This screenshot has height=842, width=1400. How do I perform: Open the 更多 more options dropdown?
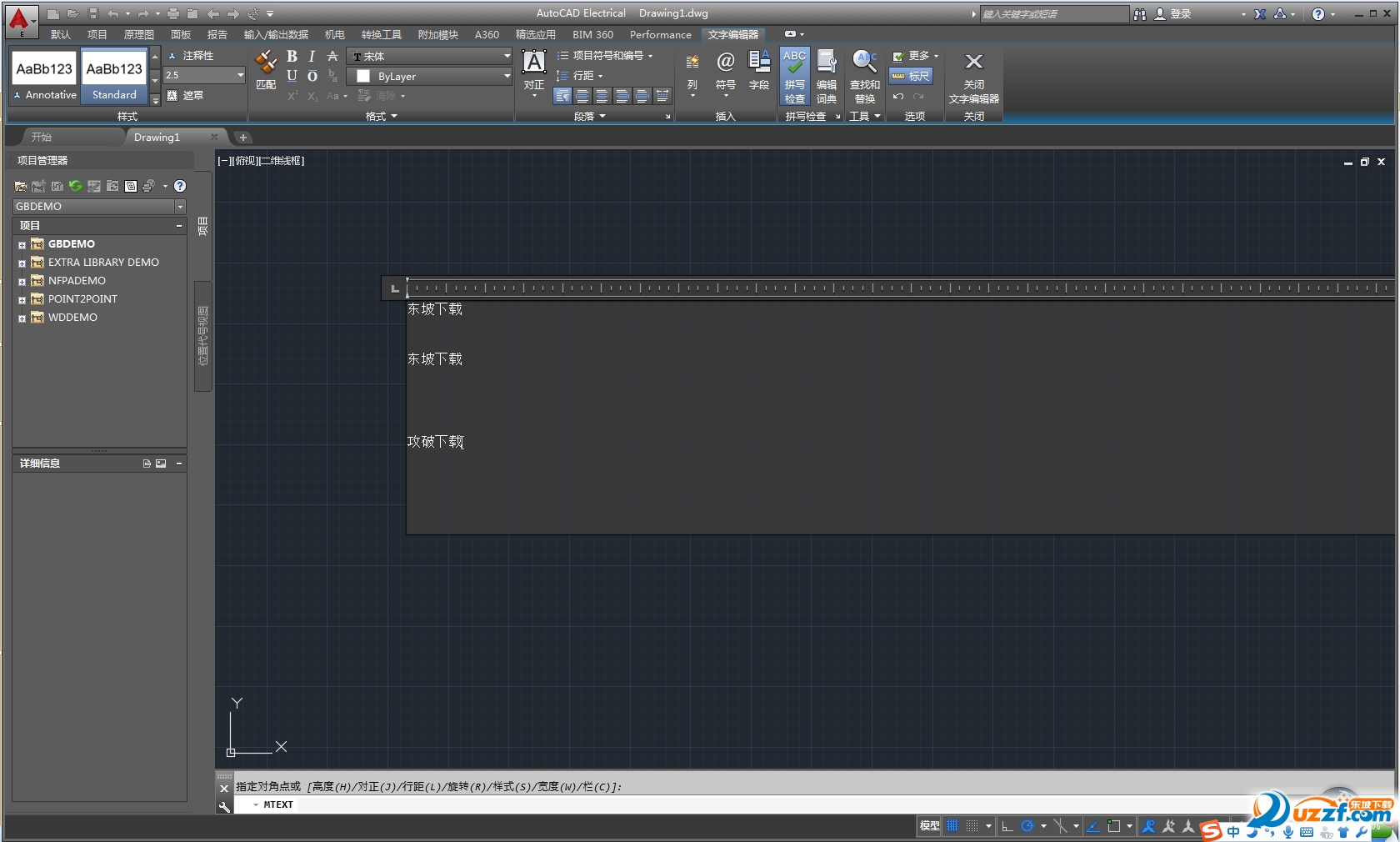[915, 56]
